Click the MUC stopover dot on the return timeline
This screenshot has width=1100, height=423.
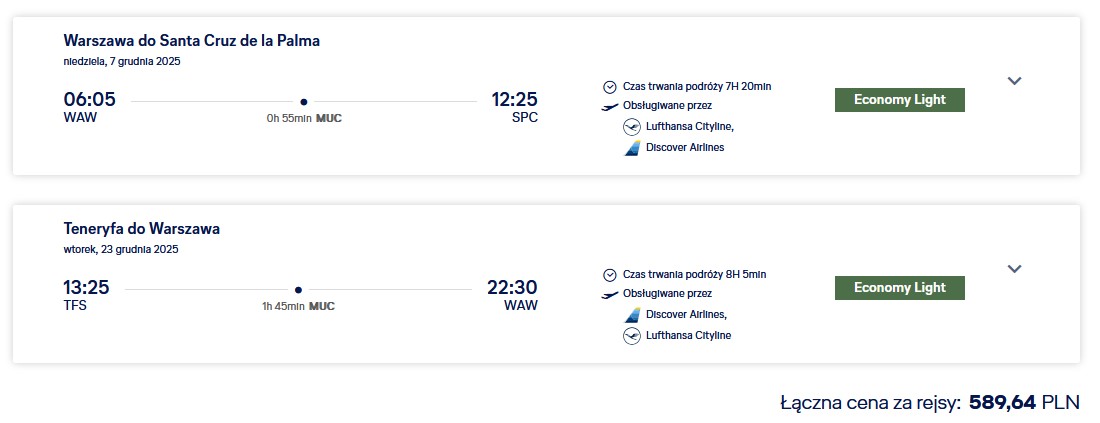[x=298, y=290]
